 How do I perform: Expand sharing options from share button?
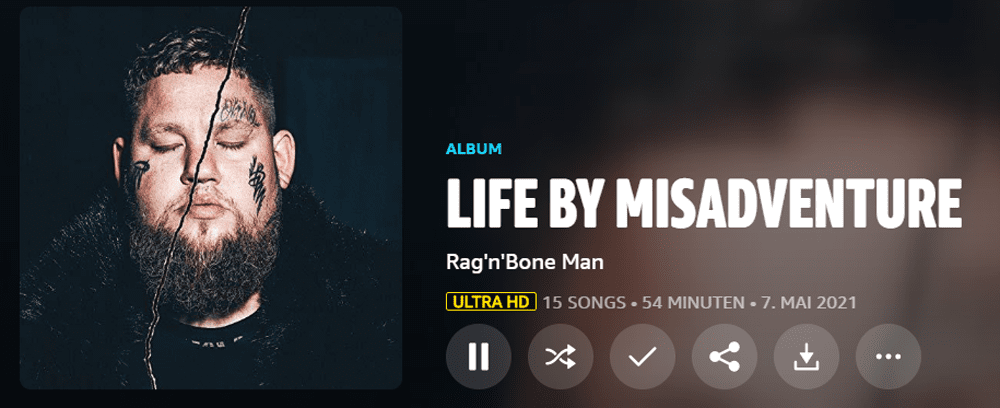point(724,356)
